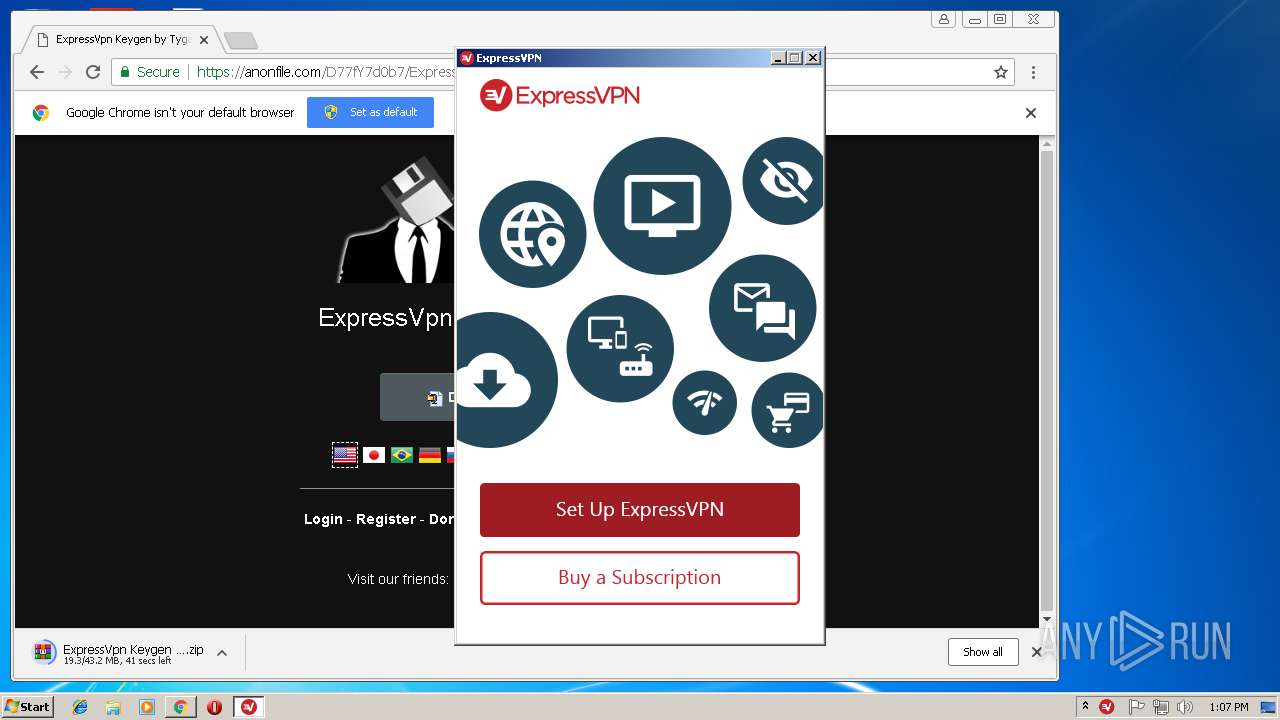The width and height of the screenshot is (1280, 720).
Task: Go back in Chrome browser
Action: point(37,72)
